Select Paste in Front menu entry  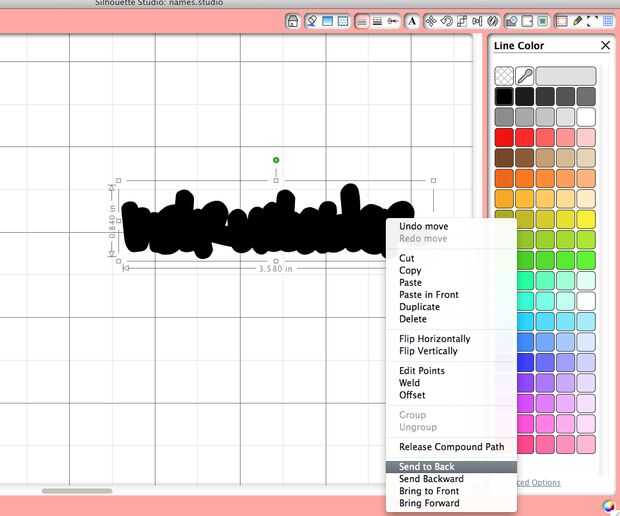click(429, 295)
